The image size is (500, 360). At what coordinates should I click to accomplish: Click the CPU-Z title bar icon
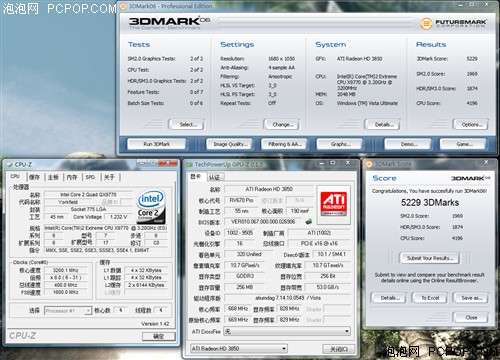coord(10,164)
